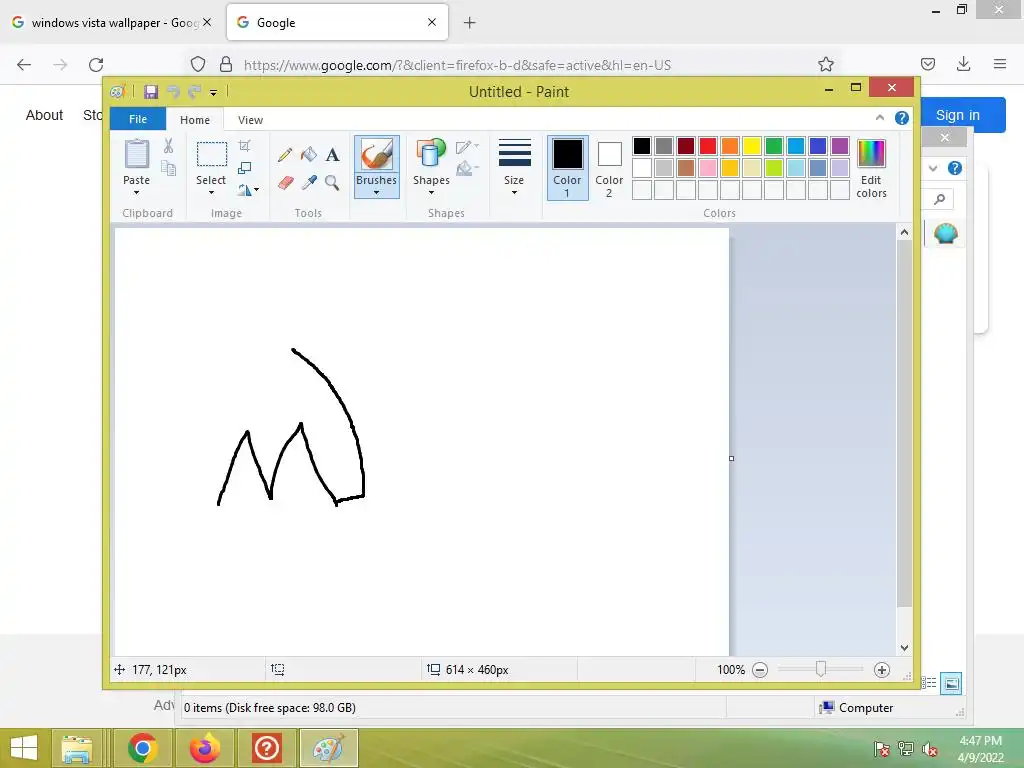
Task: Pick the yellow color swatch
Action: 752,146
